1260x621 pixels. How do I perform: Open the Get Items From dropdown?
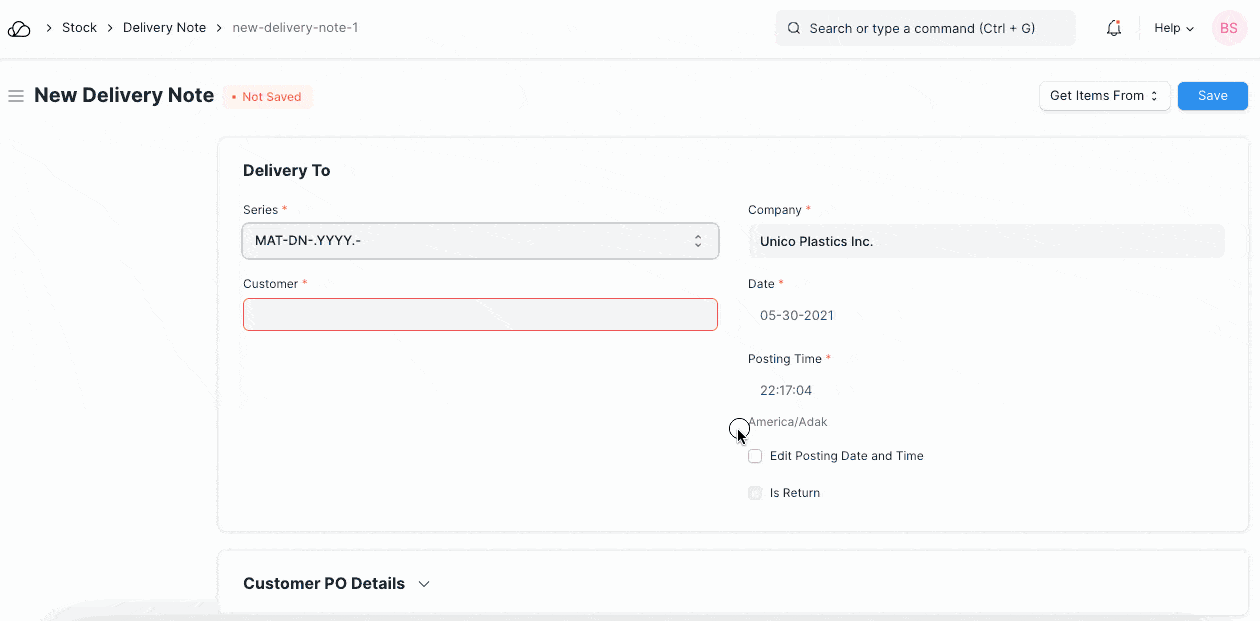1104,96
